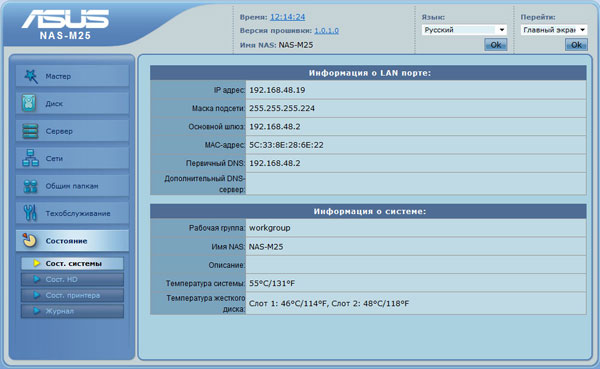The height and width of the screenshot is (369, 600).
Task: Open firmware version link 1.0.1.0
Action: (x=326, y=31)
